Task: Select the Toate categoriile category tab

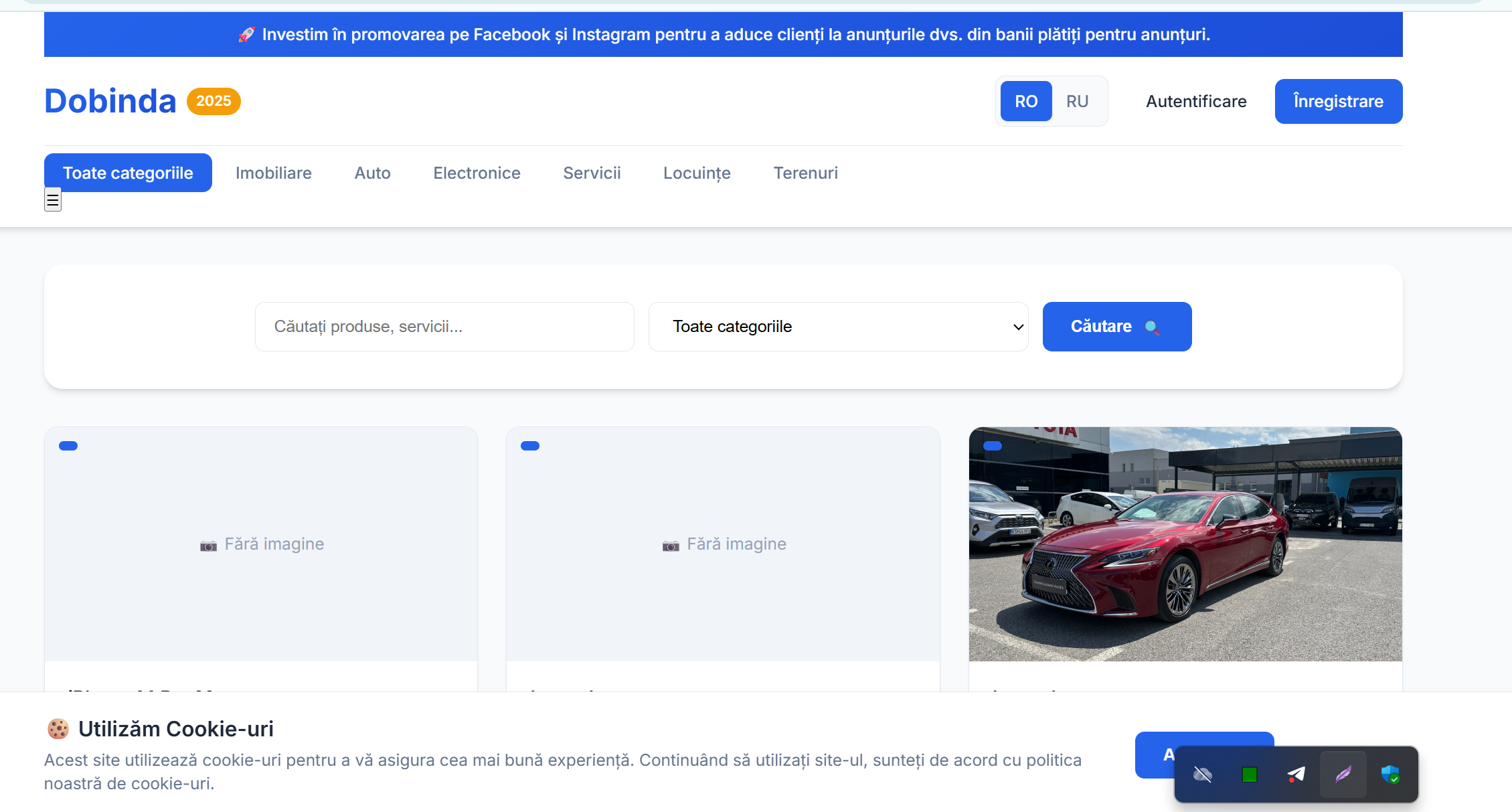Action: pyautogui.click(x=128, y=173)
